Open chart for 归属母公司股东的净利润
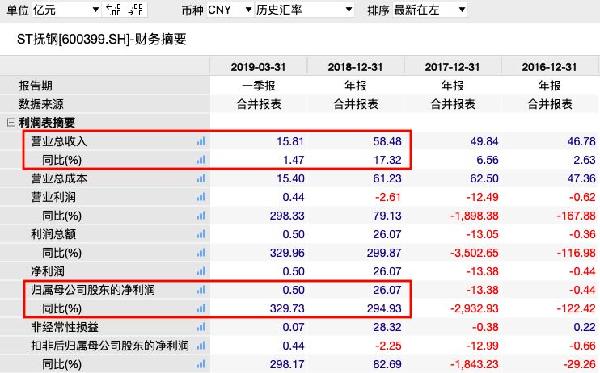This screenshot has height=373, width=600. click(x=201, y=290)
